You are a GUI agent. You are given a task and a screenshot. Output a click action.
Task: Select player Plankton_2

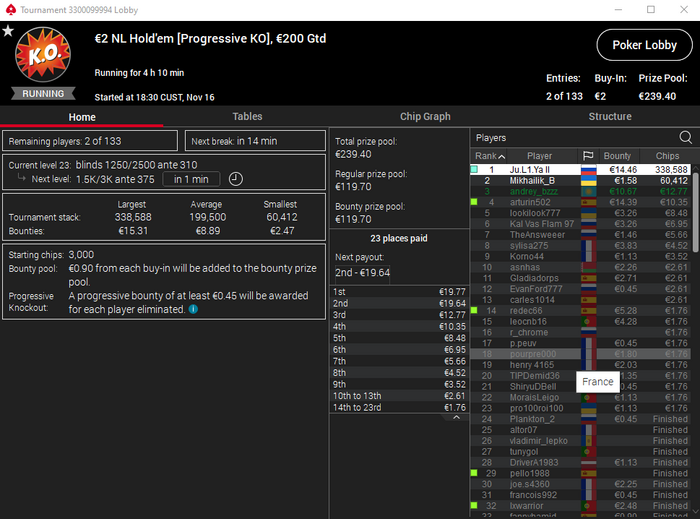(x=580, y=419)
